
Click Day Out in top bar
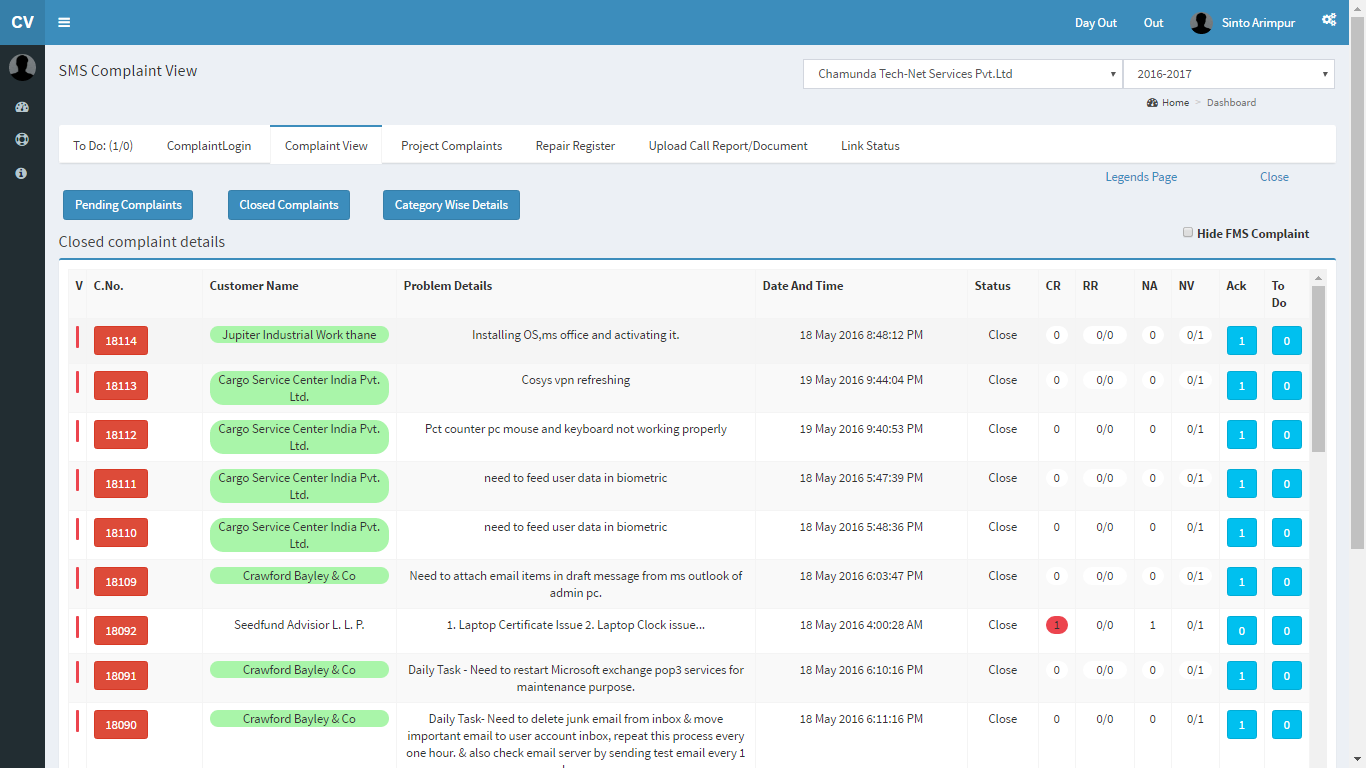point(1096,23)
